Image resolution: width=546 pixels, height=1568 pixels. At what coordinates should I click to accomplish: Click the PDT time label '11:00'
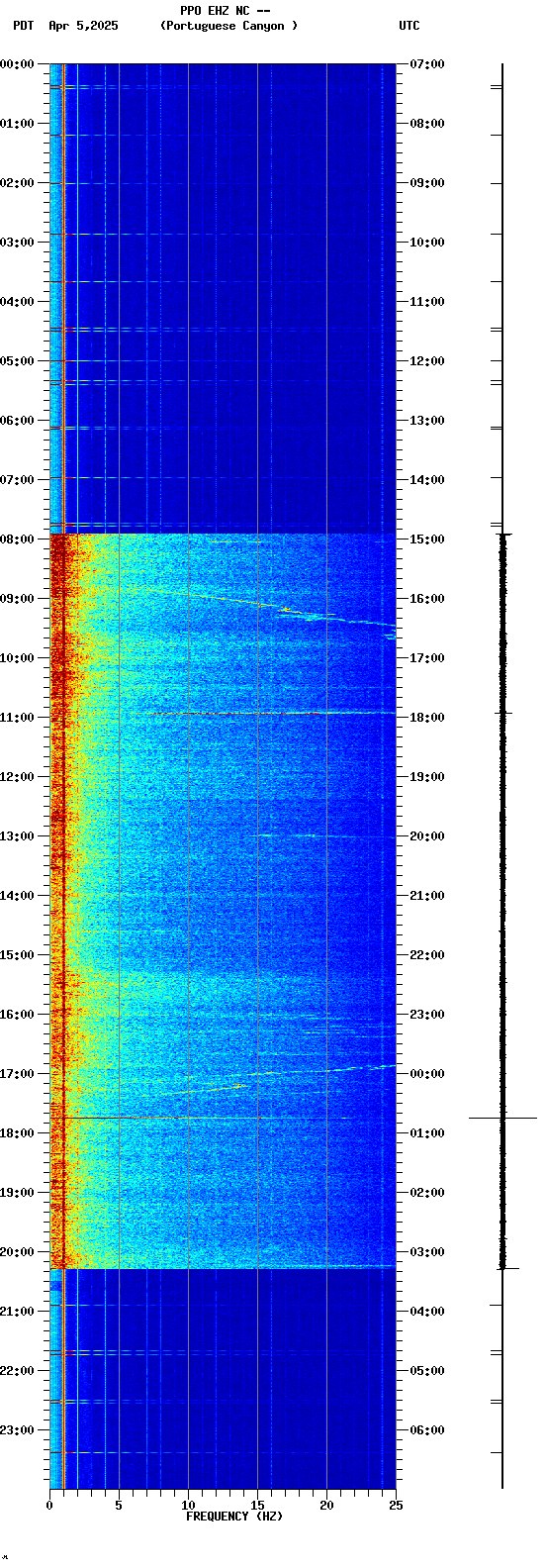(x=17, y=718)
